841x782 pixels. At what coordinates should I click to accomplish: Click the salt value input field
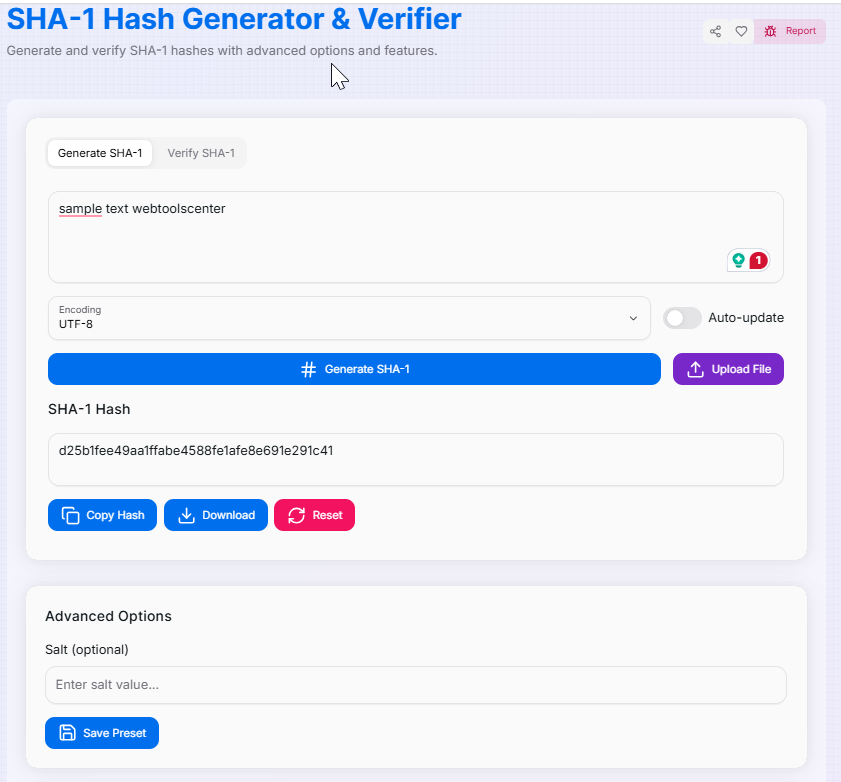415,685
